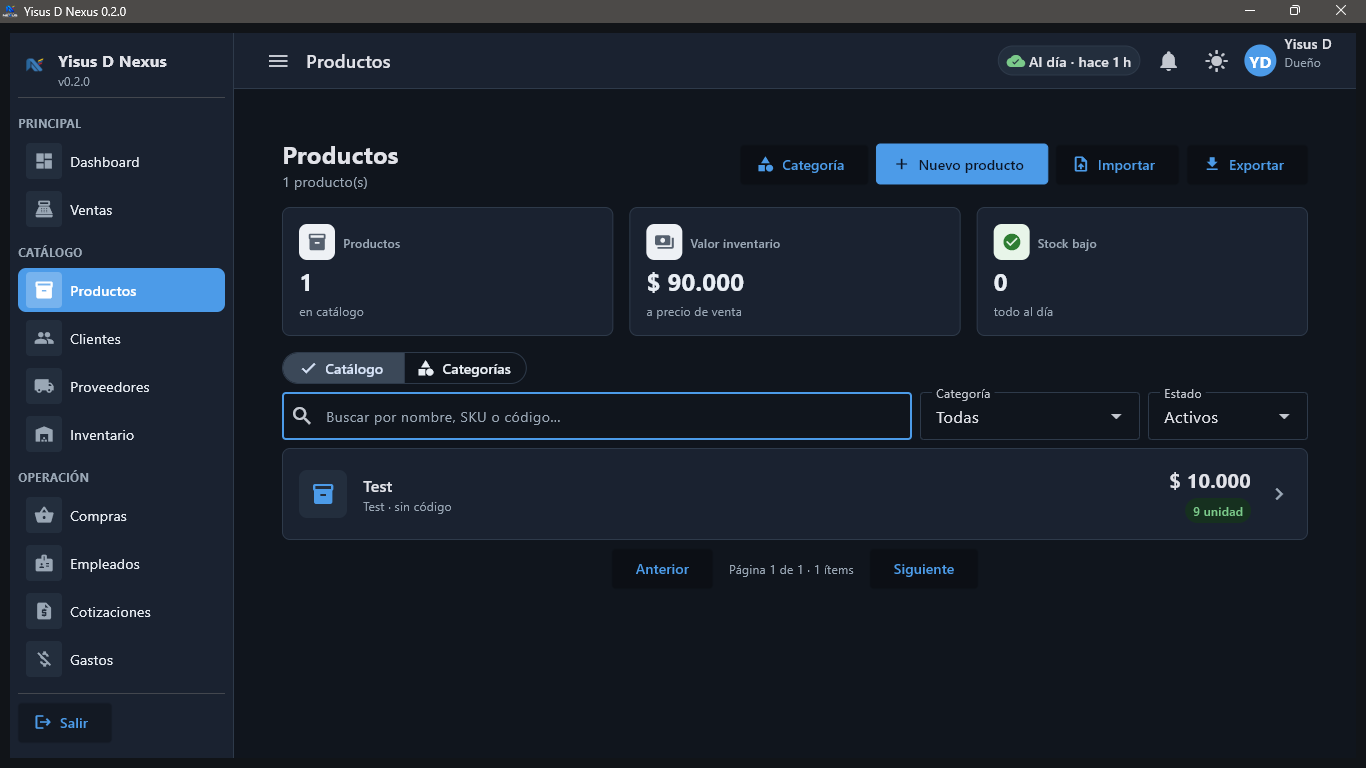Click the Dashboard grid icon
1366x768 pixels.
coord(44,162)
